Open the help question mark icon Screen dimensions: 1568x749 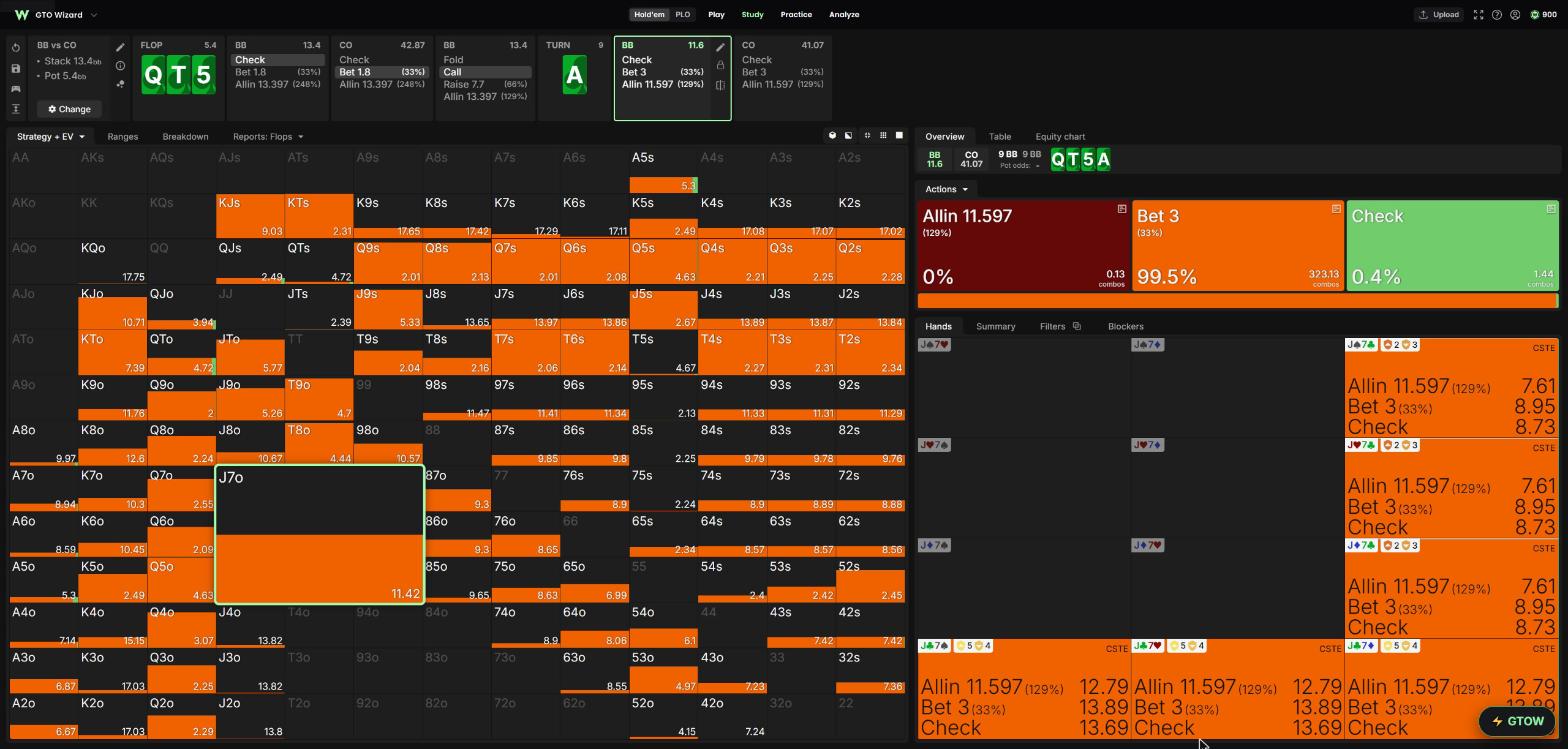1497,15
